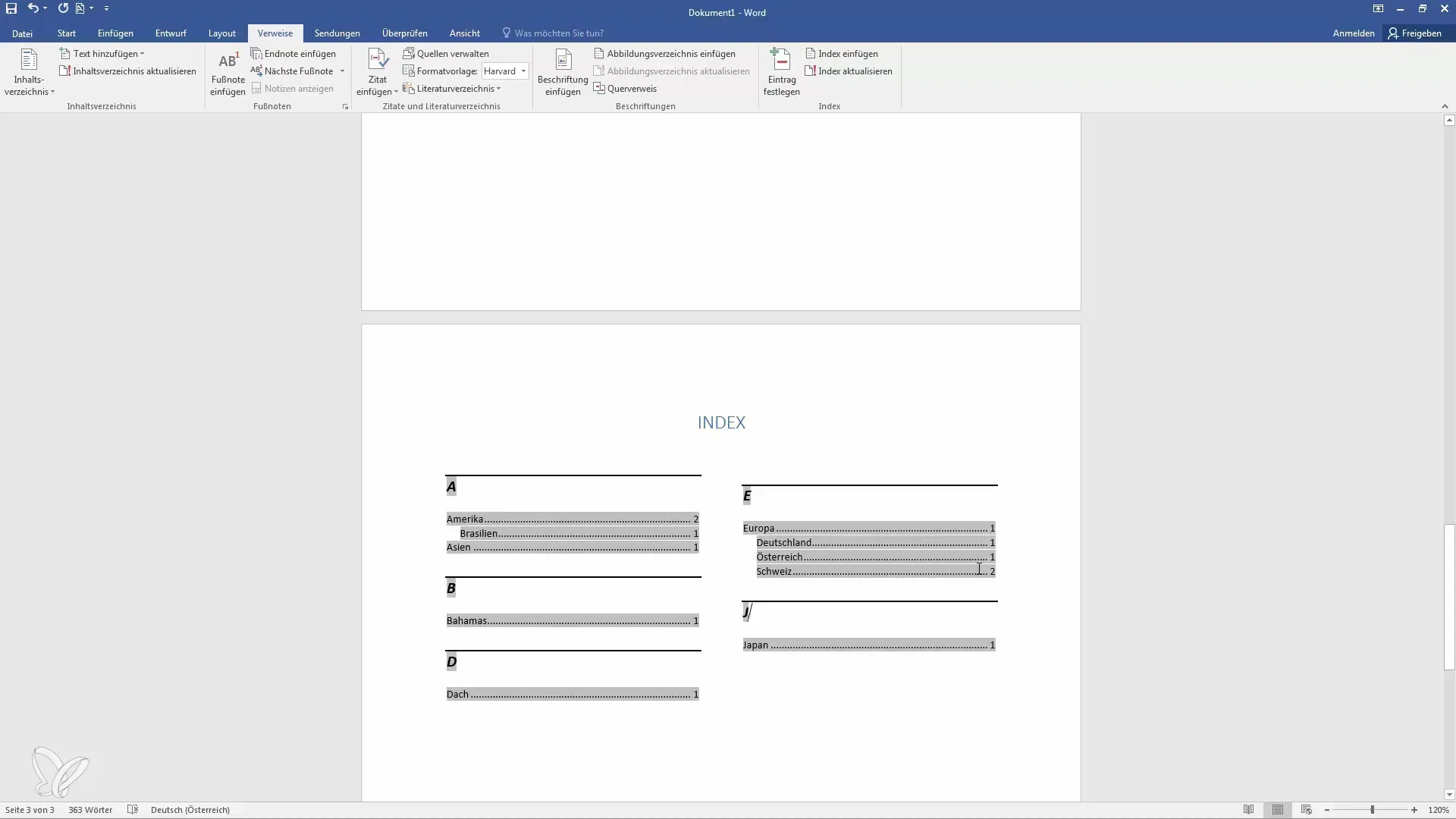
Task: Open the Text hinzufügen dropdown
Action: [x=102, y=54]
